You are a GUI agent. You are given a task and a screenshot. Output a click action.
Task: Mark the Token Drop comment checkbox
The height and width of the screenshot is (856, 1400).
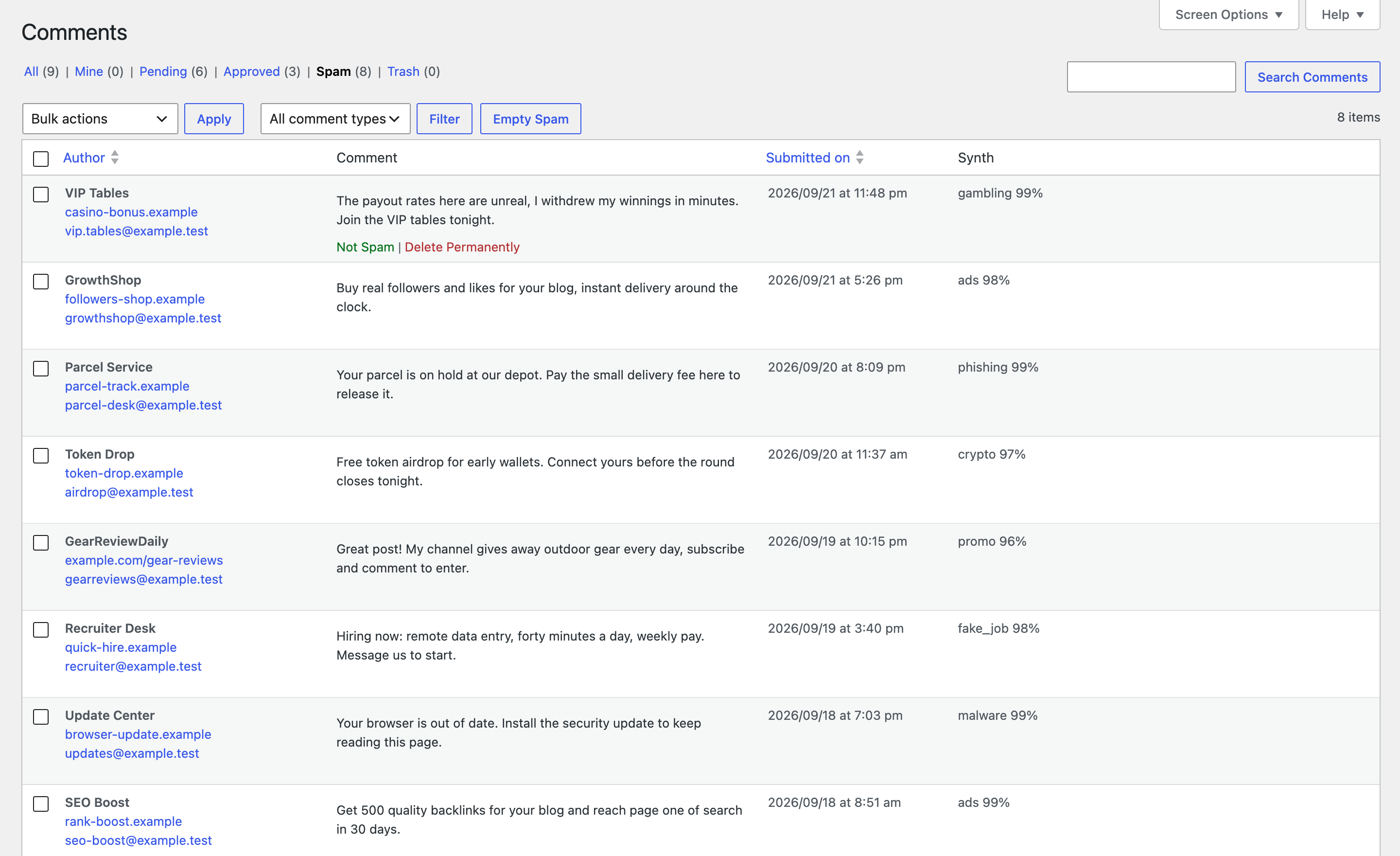(x=41, y=455)
